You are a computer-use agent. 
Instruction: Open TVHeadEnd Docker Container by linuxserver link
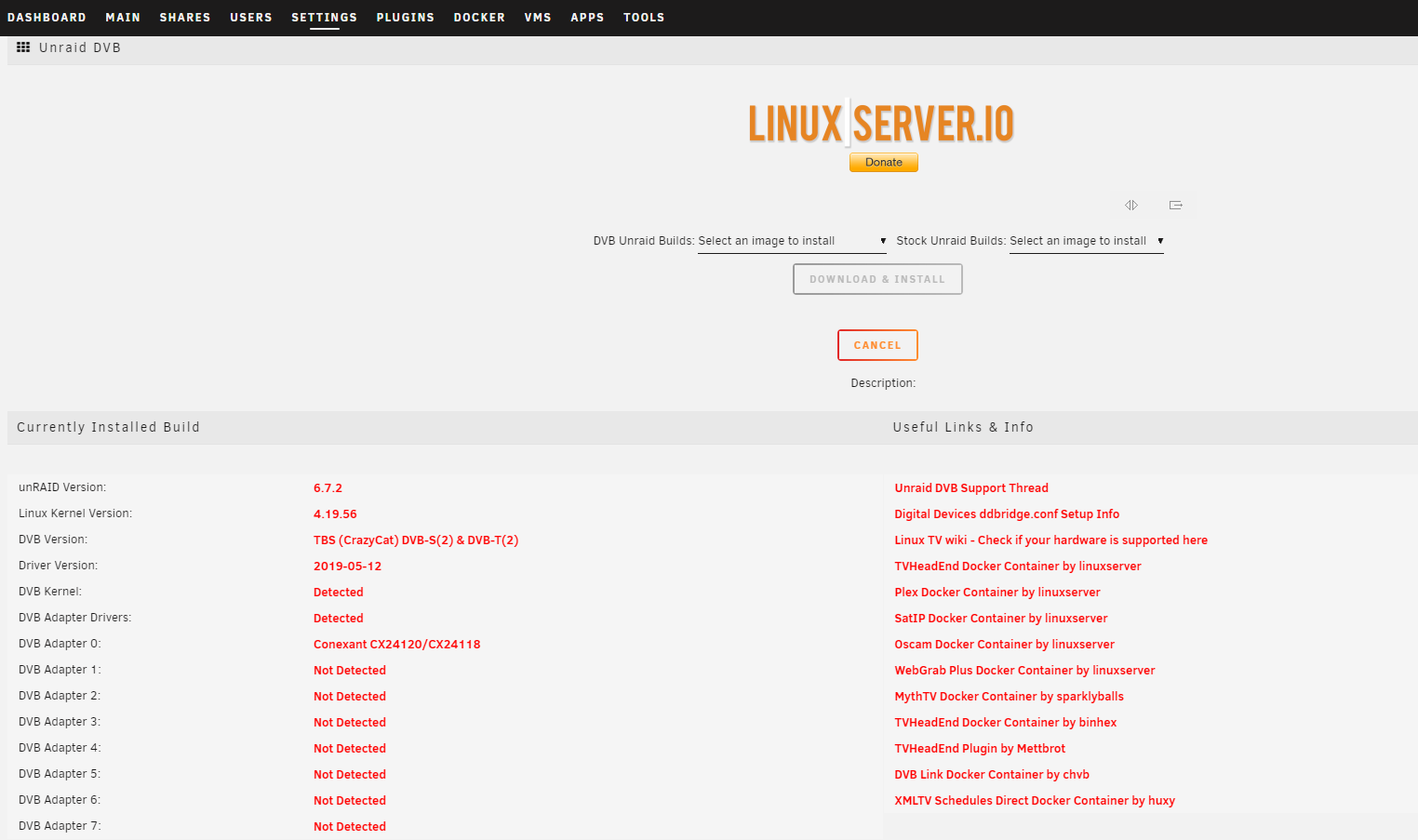click(x=1018, y=567)
